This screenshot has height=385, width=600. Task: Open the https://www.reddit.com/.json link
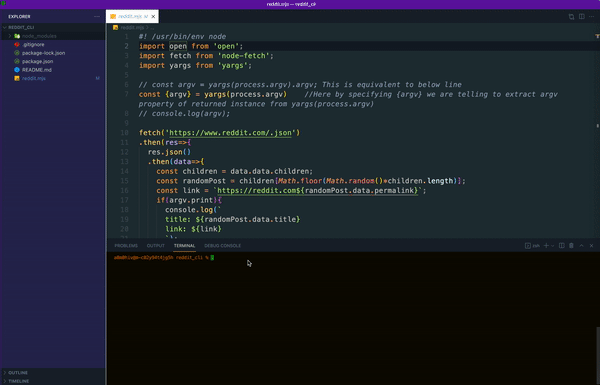tap(230, 133)
